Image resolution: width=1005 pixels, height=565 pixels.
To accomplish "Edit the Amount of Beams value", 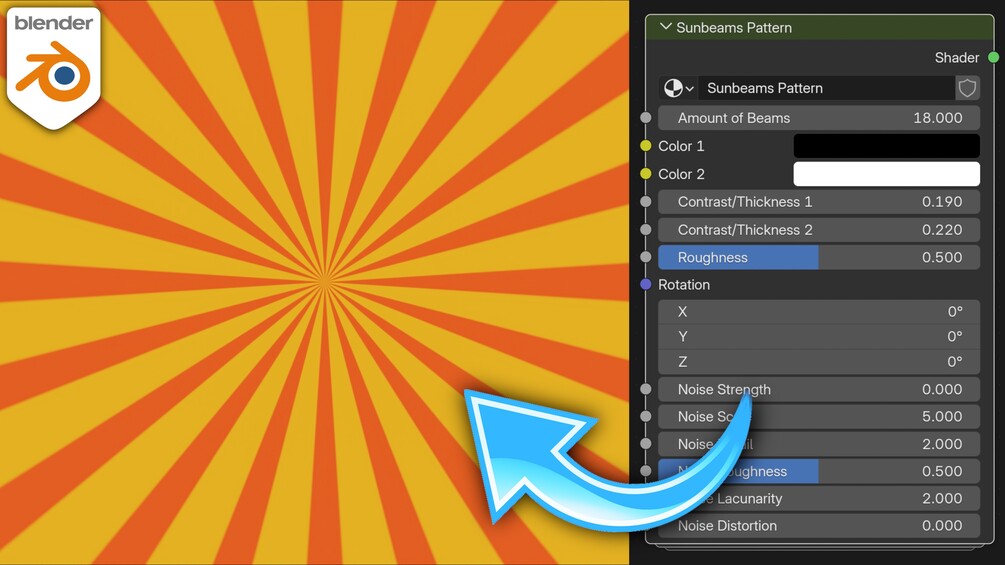I will [x=818, y=118].
